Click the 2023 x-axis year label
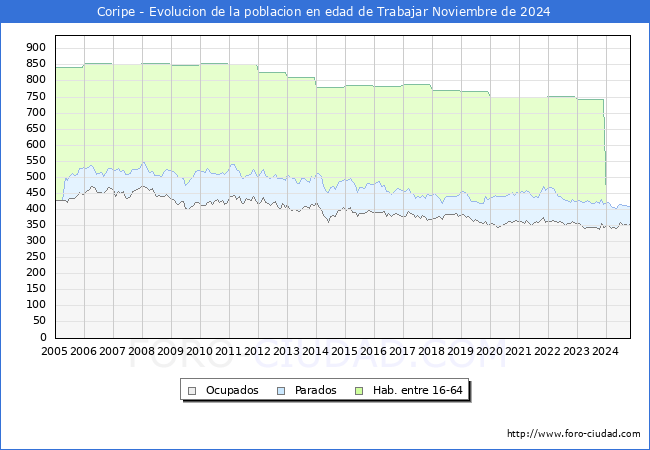The height and width of the screenshot is (450, 650). tap(577, 351)
